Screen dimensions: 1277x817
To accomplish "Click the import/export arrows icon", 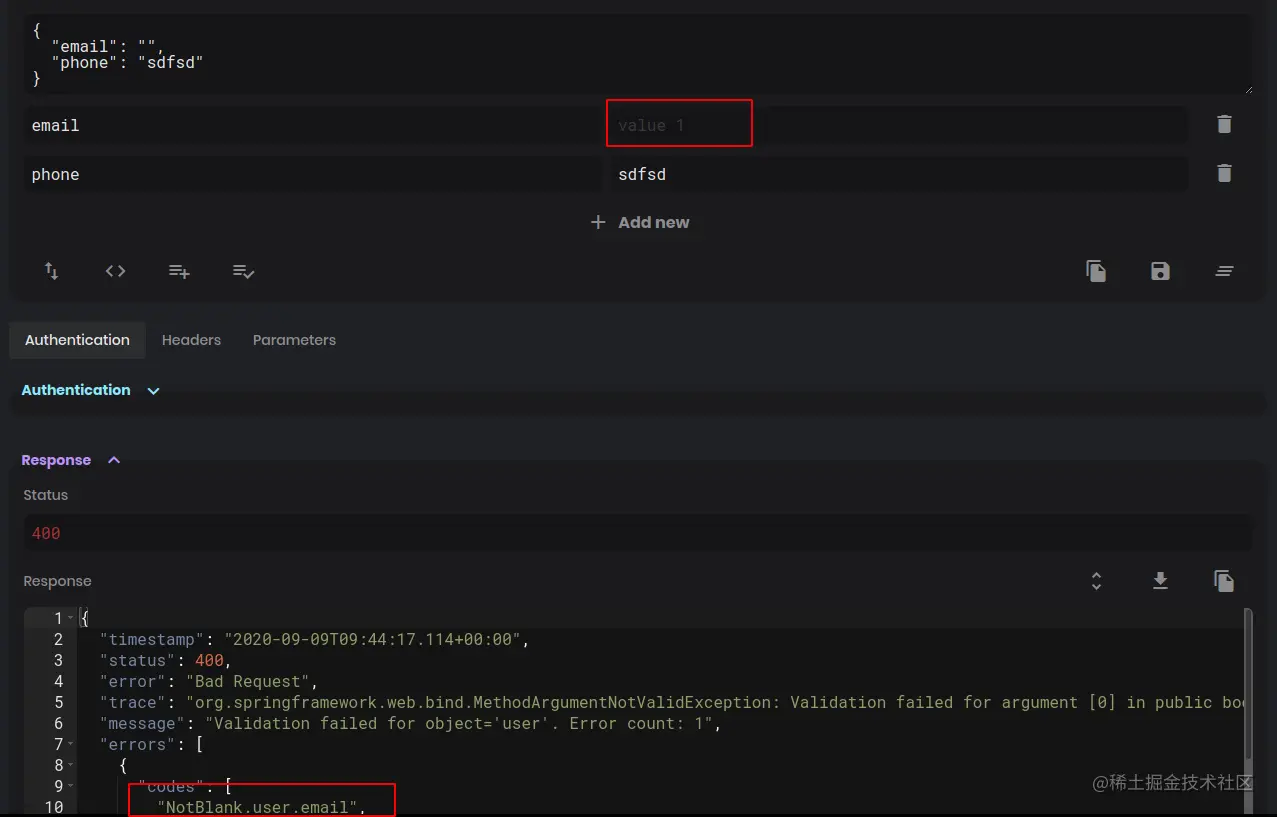I will pyautogui.click(x=52, y=271).
